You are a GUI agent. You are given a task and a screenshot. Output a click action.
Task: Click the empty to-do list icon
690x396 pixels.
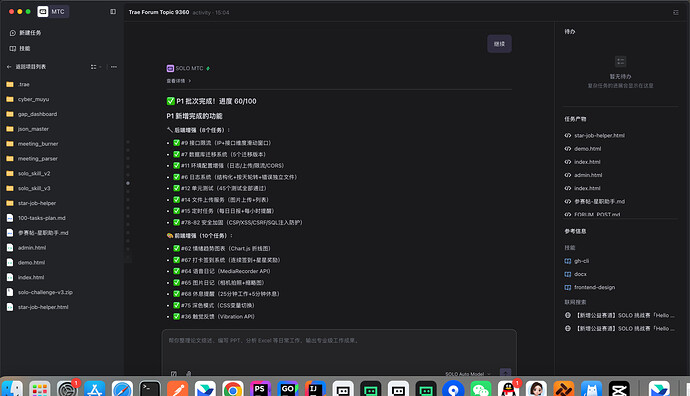coord(620,61)
